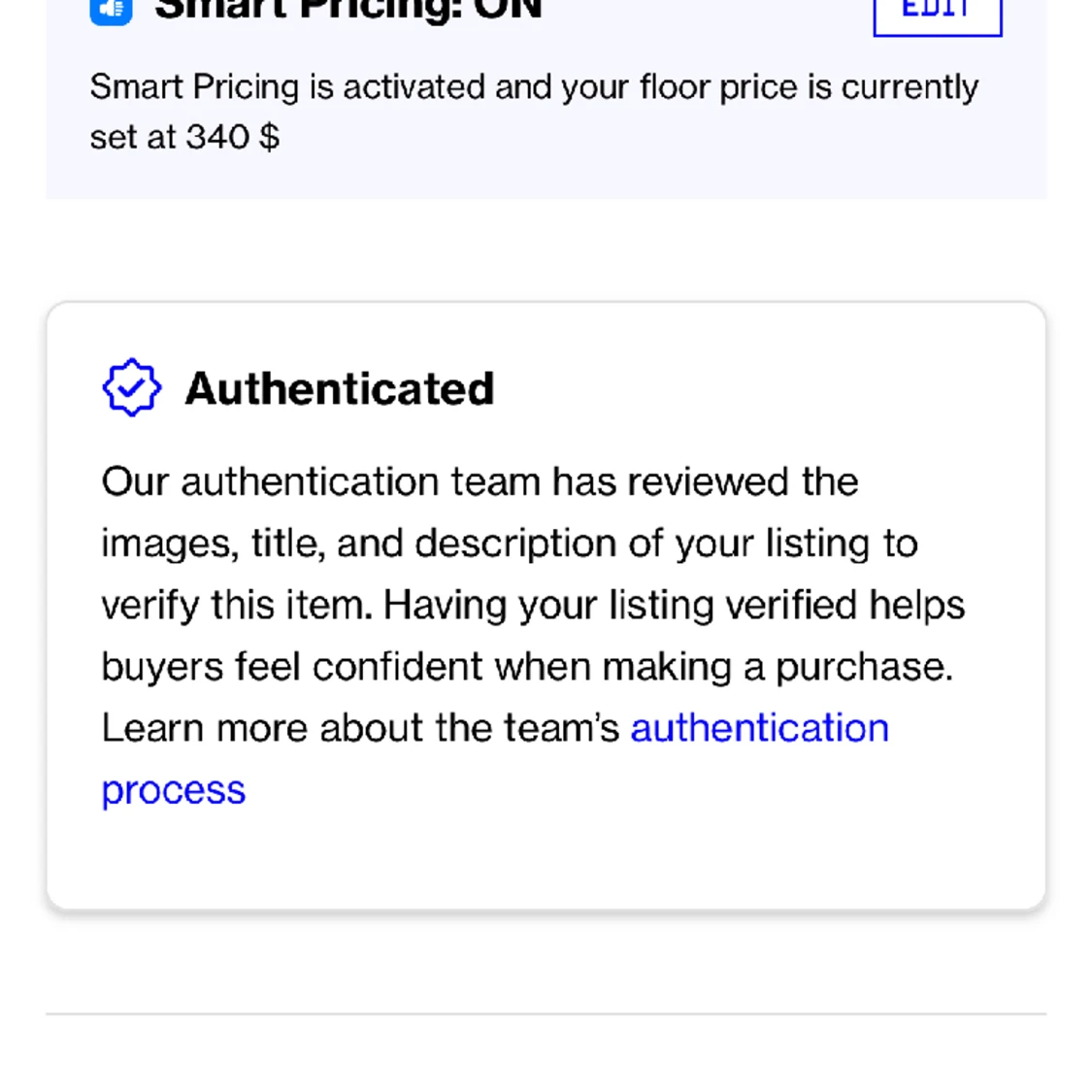Select the "Authenticated" card title

click(339, 389)
